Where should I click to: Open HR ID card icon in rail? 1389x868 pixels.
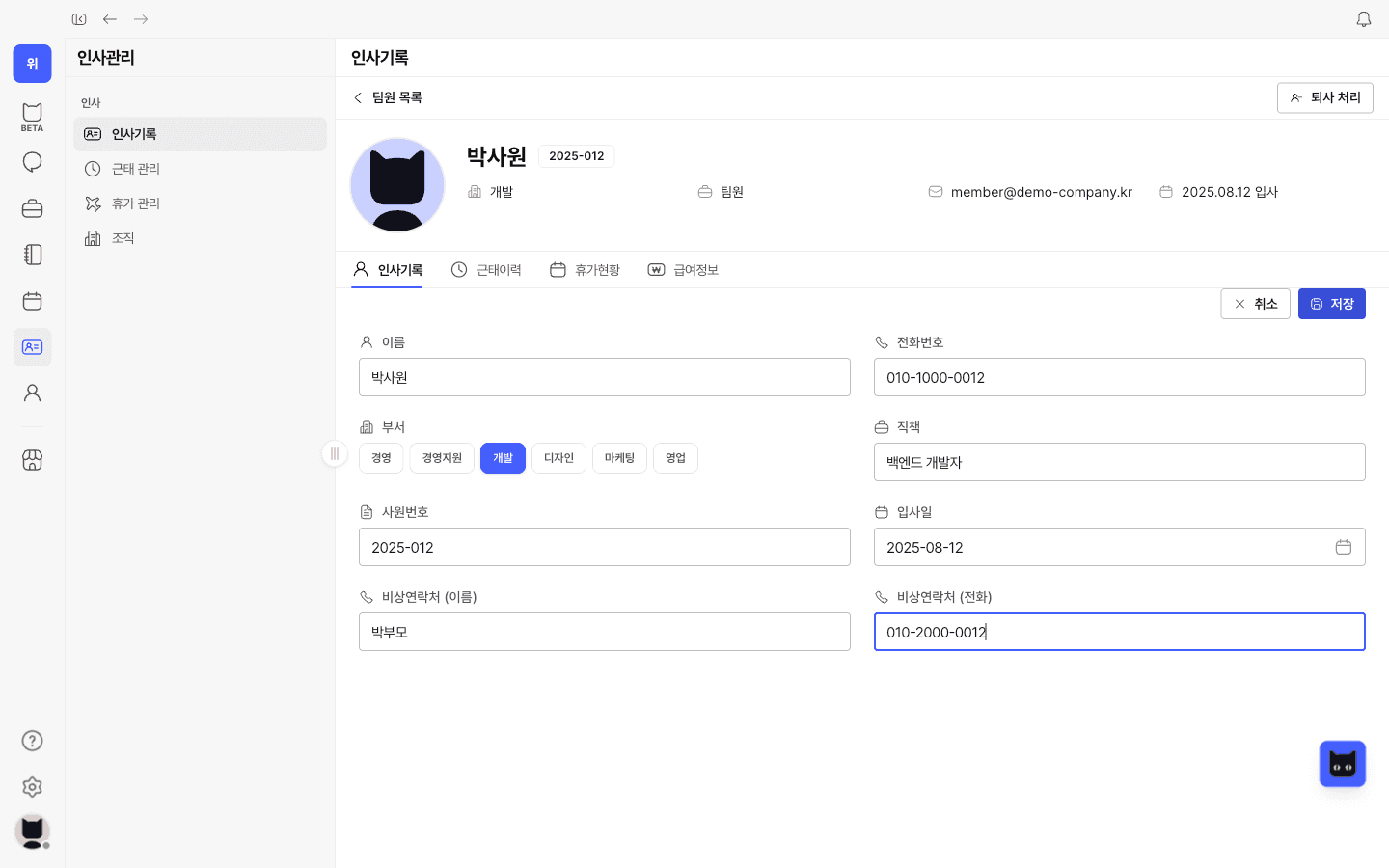32,347
